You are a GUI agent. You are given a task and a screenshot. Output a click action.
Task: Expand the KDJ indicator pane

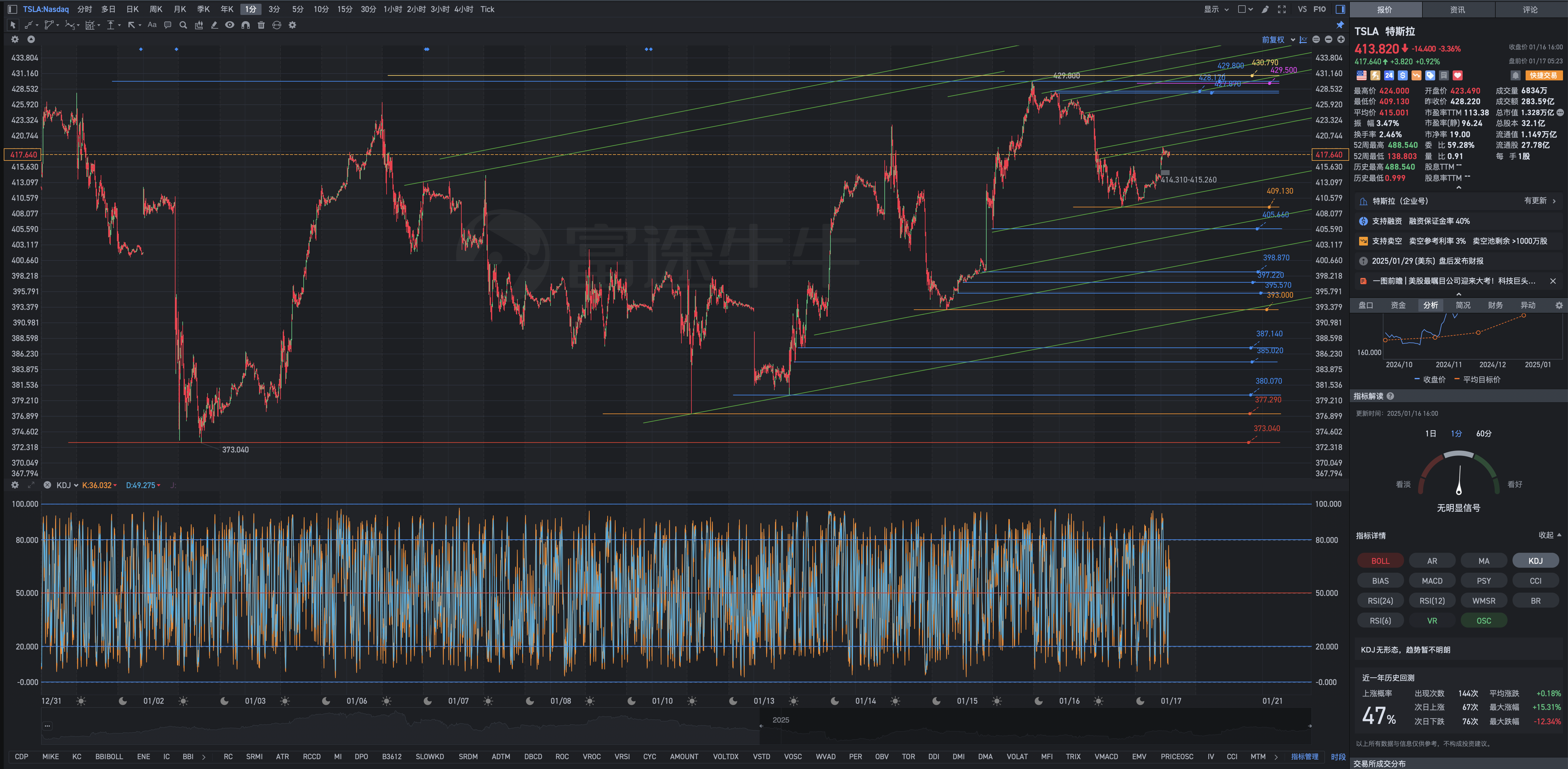31,485
